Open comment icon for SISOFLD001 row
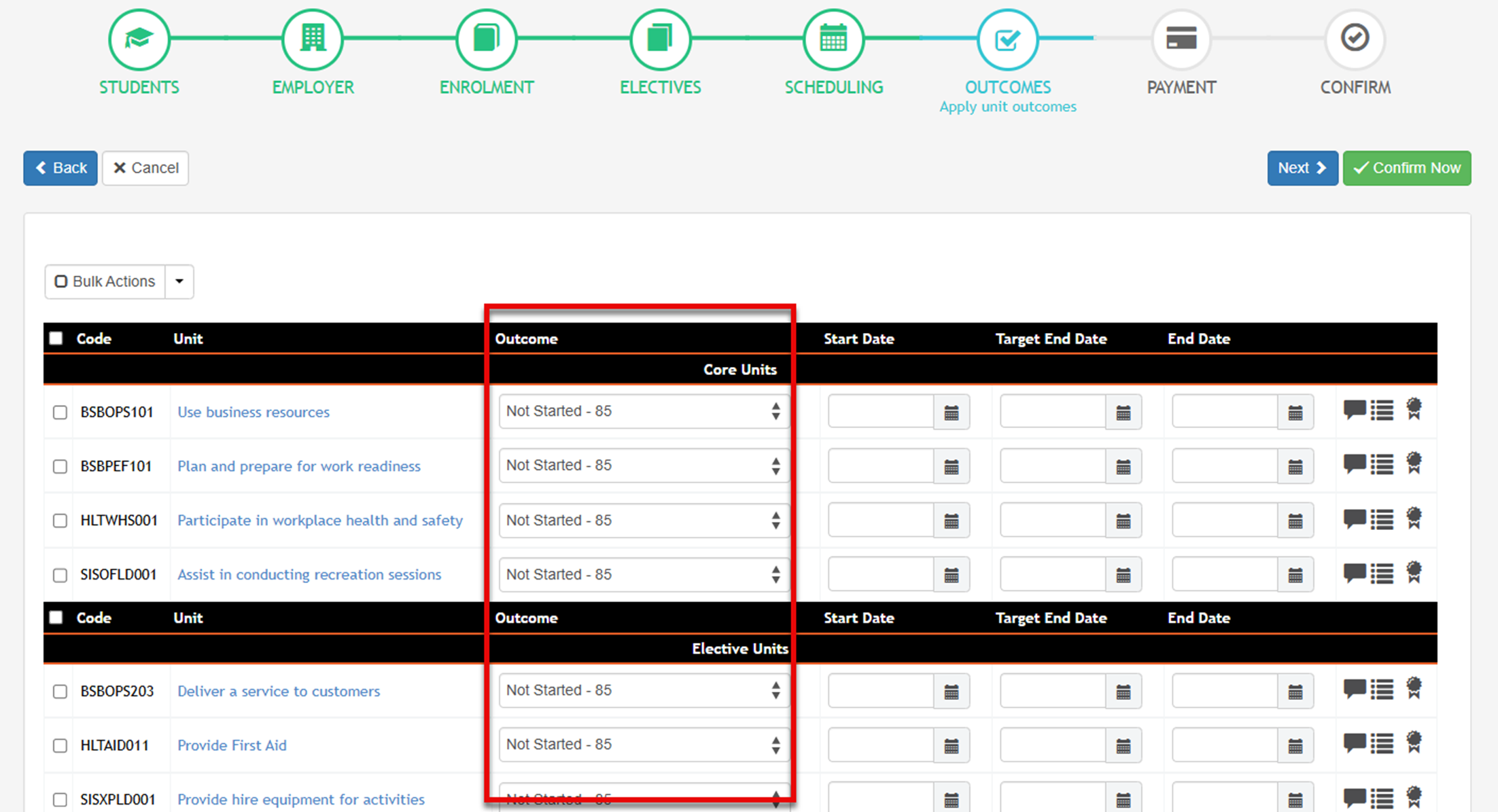This screenshot has width=1498, height=812. coord(1355,573)
